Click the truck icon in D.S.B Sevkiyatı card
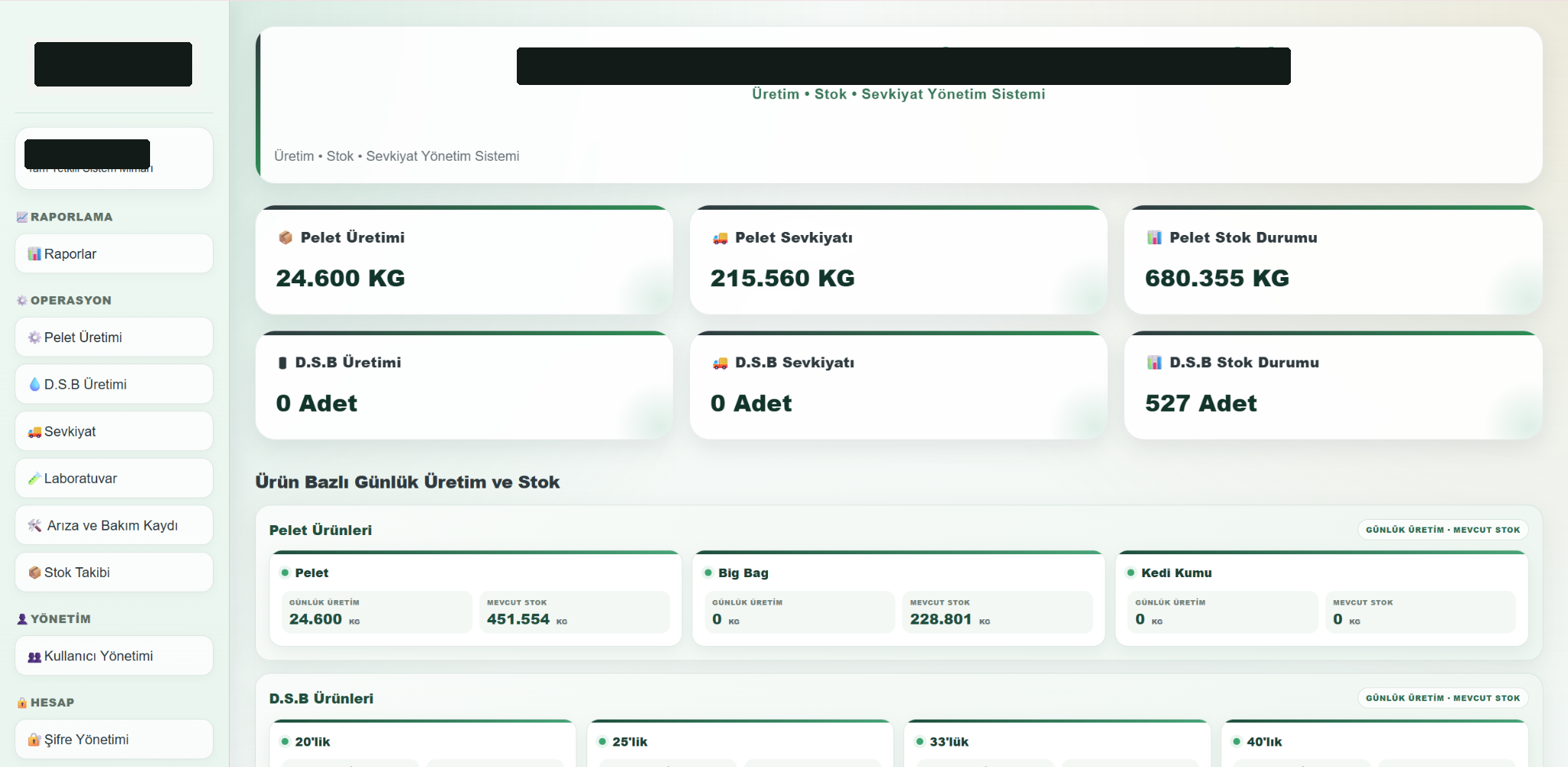Image resolution: width=1568 pixels, height=767 pixels. [x=720, y=363]
